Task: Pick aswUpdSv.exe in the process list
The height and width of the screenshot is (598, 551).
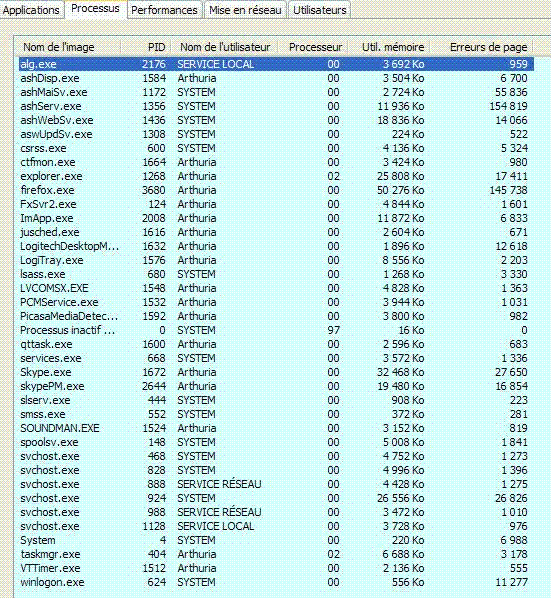Action: (x=276, y=134)
